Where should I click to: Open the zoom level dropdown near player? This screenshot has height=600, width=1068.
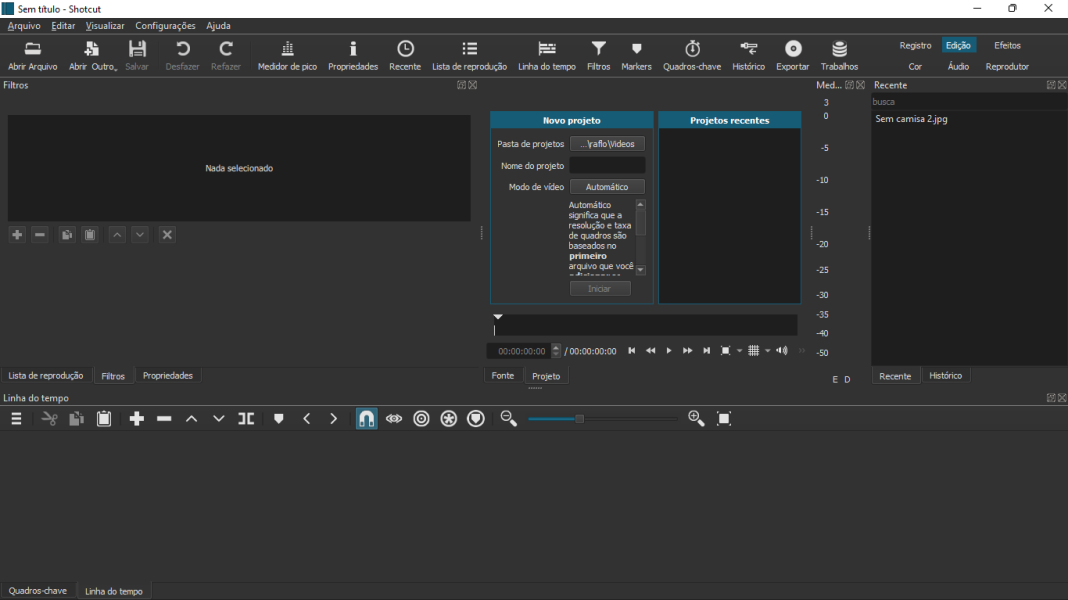[x=731, y=350]
